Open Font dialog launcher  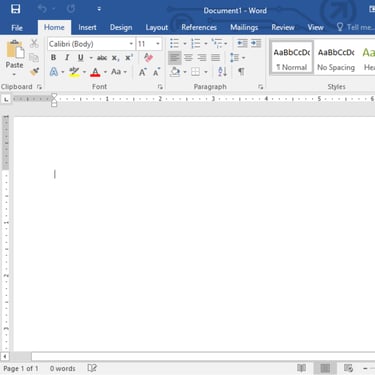point(160,87)
